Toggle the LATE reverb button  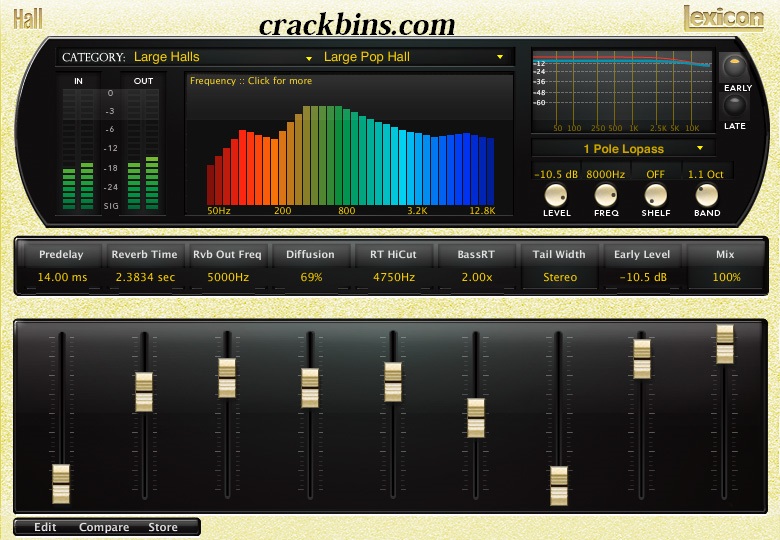pos(734,105)
